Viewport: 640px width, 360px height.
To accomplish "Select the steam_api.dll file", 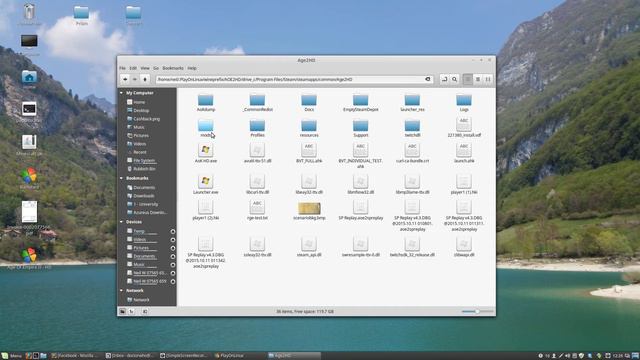I will click(x=309, y=247).
